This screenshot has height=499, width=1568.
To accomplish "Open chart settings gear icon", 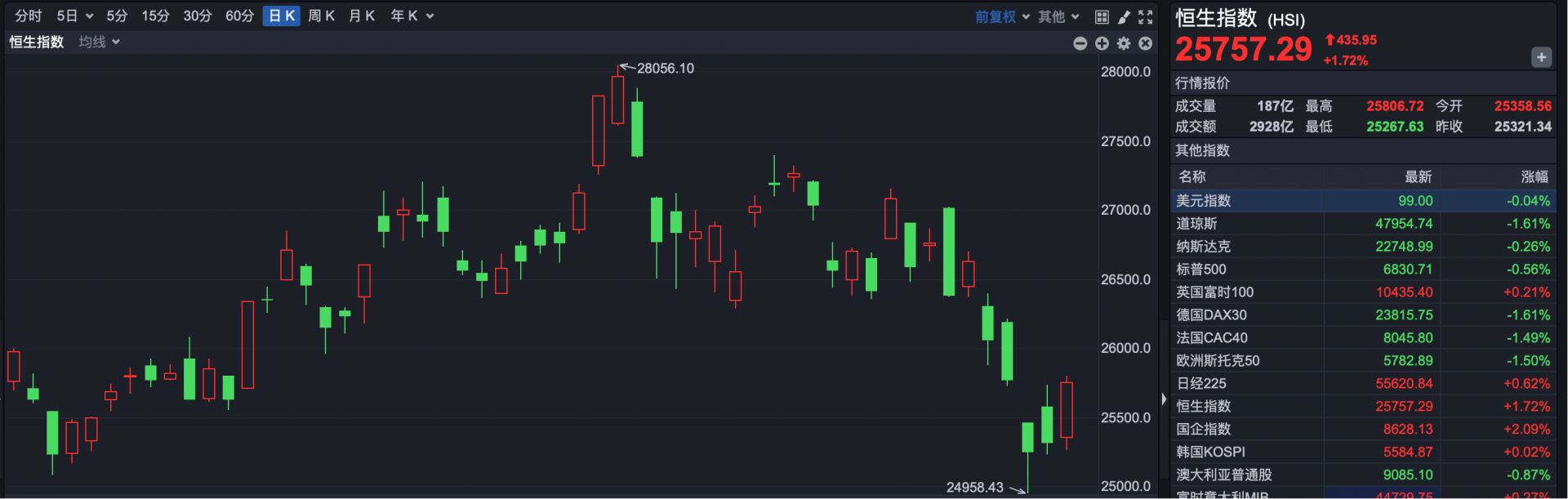I will click(x=1124, y=43).
